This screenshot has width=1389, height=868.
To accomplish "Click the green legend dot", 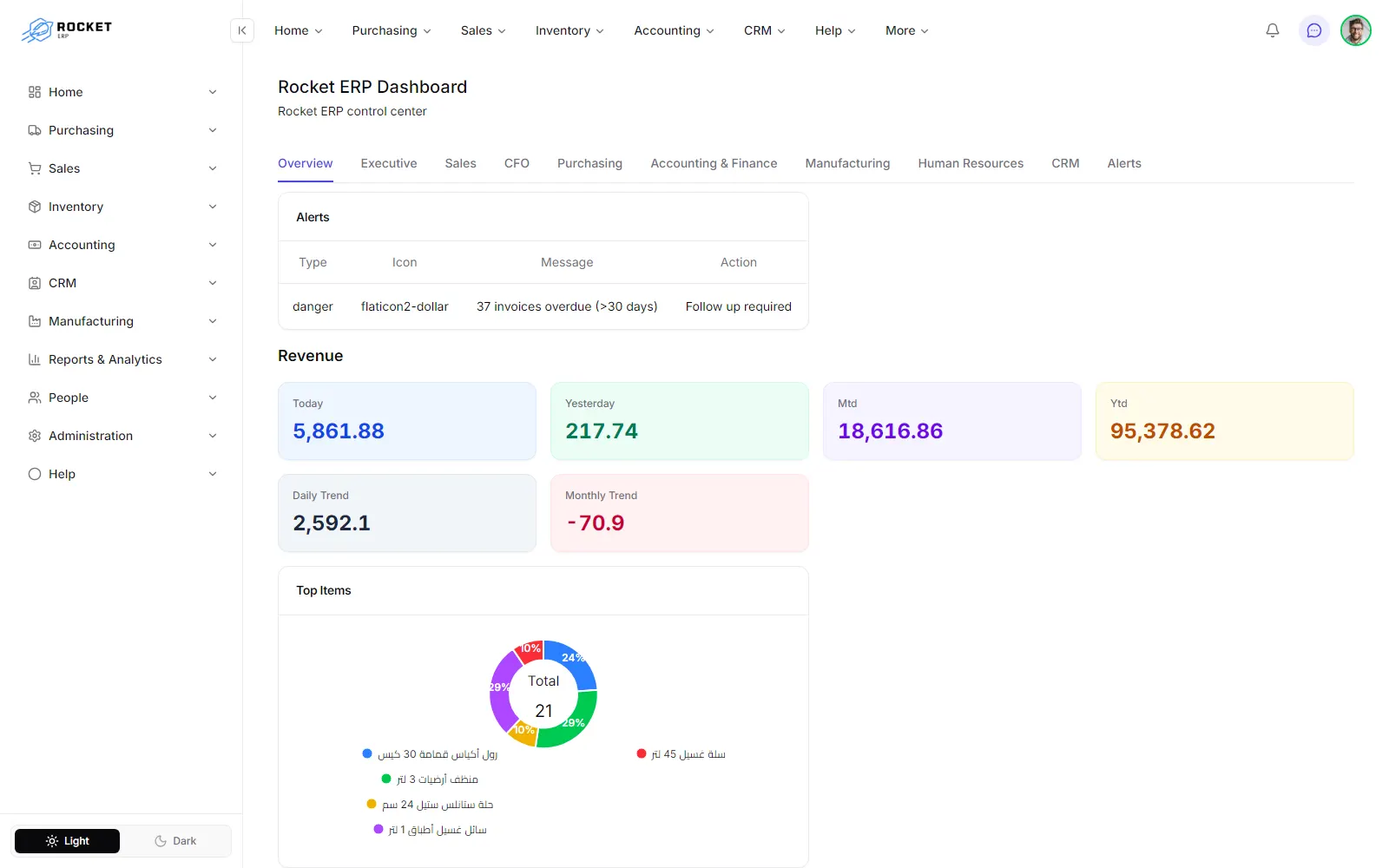I will [x=386, y=779].
